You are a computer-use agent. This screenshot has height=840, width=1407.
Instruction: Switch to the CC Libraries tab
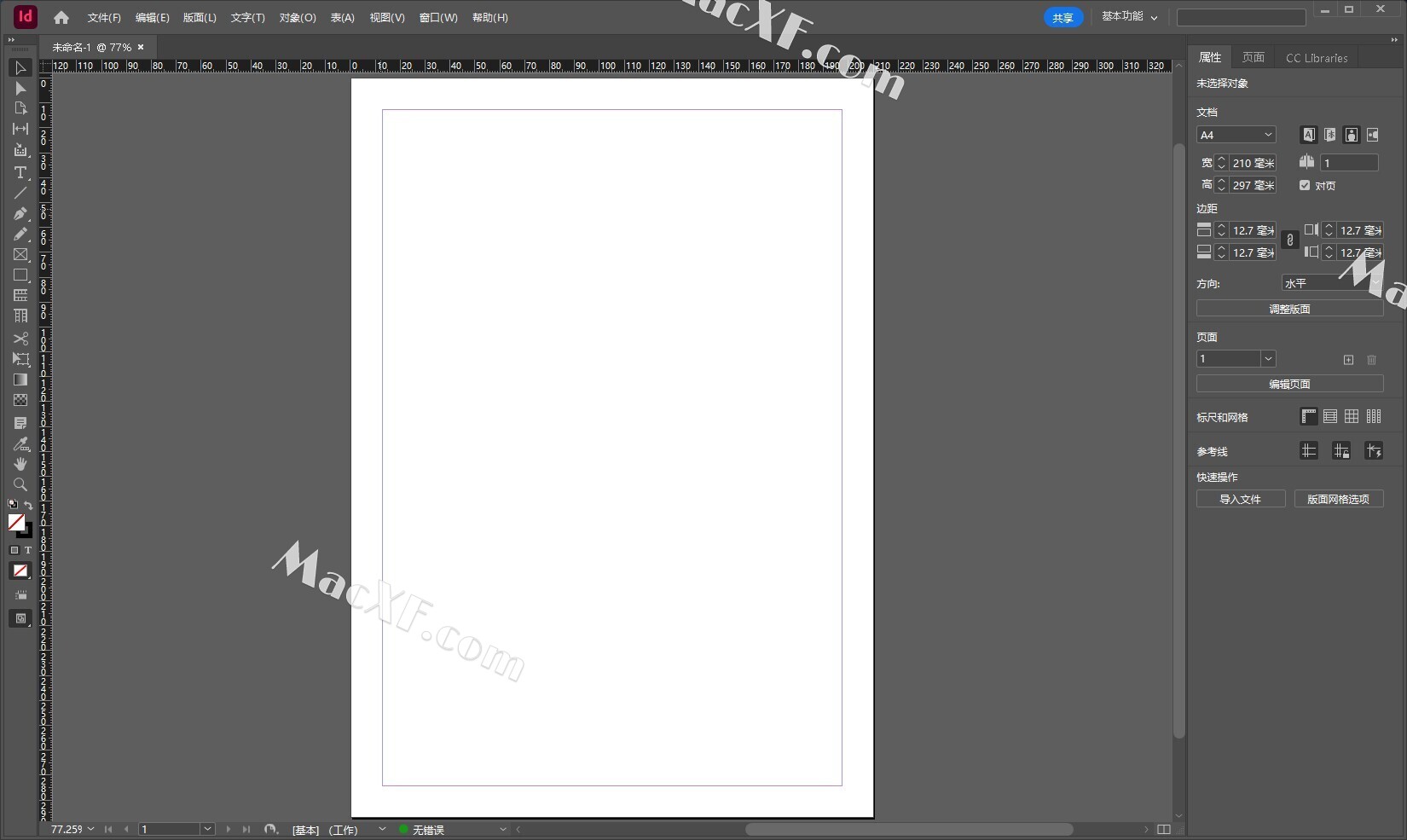1317,57
